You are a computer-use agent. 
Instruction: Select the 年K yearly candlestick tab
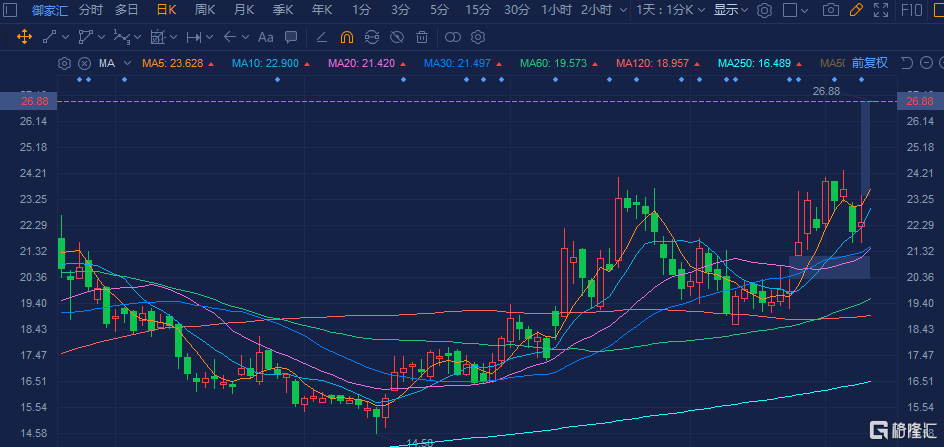point(321,10)
